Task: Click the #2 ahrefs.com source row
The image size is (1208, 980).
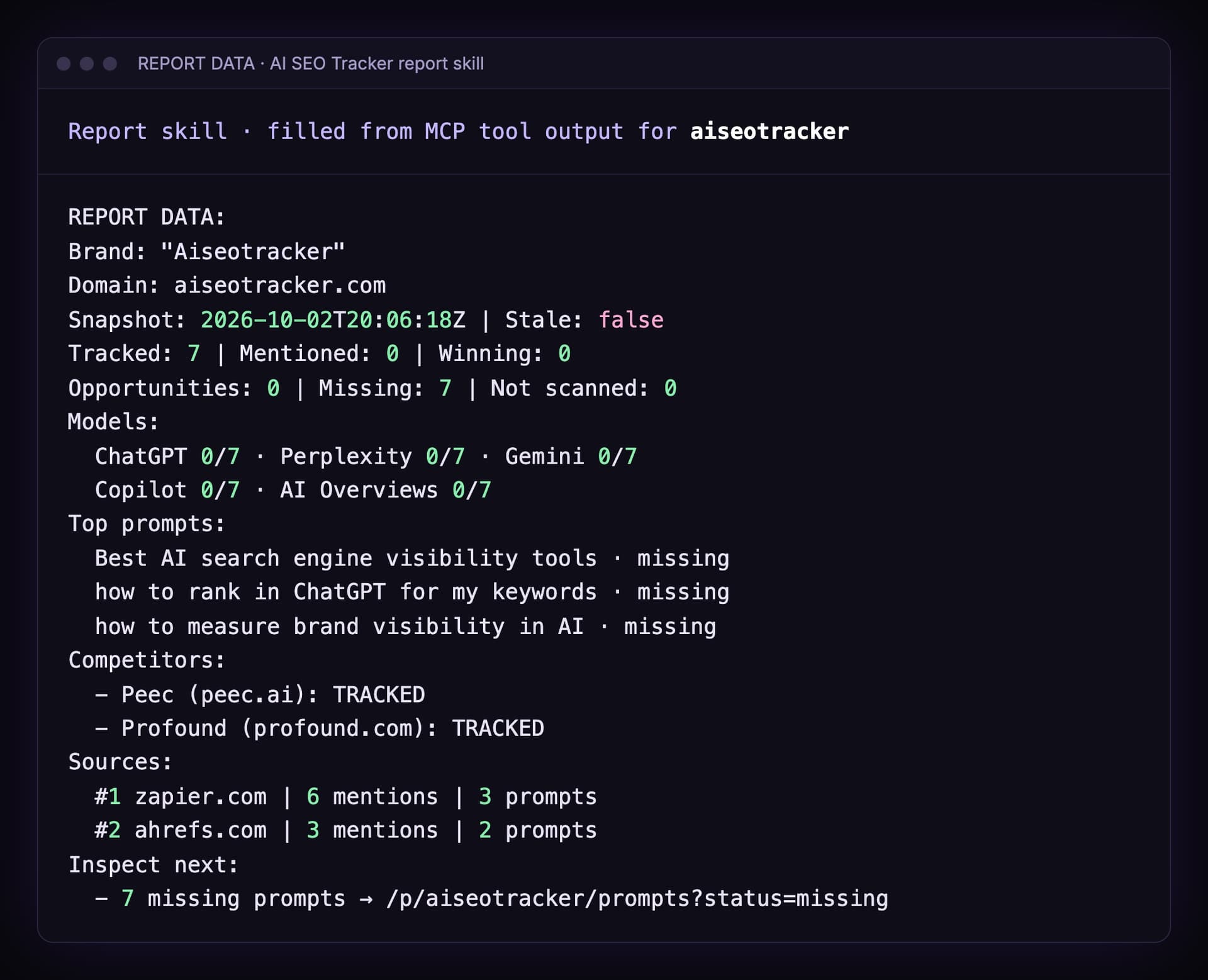Action: pos(346,830)
